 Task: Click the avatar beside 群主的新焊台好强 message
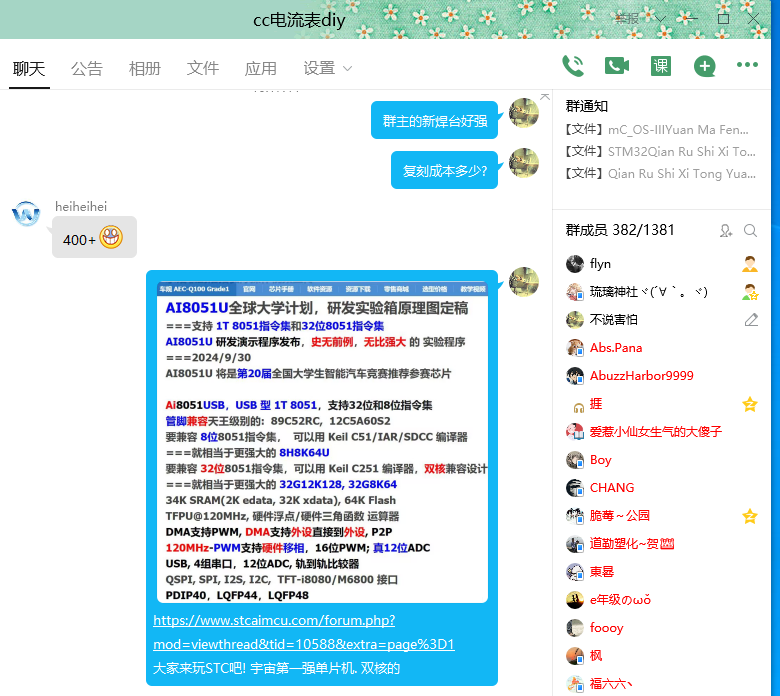point(524,112)
